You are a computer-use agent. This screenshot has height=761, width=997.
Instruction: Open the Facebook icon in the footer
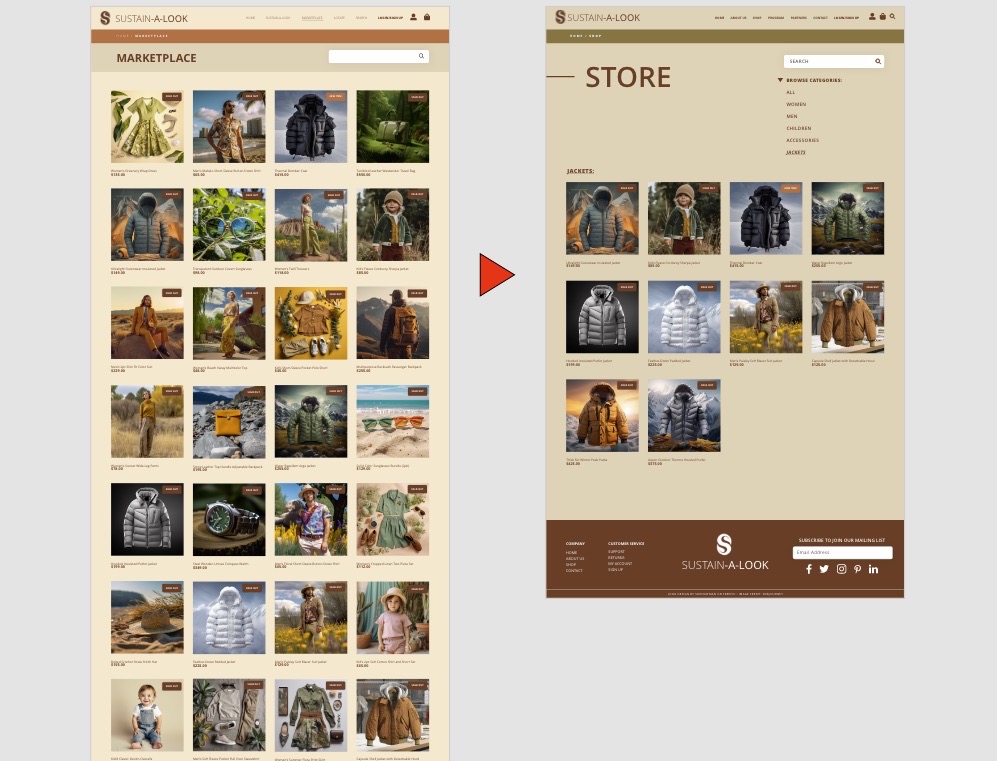tap(809, 569)
